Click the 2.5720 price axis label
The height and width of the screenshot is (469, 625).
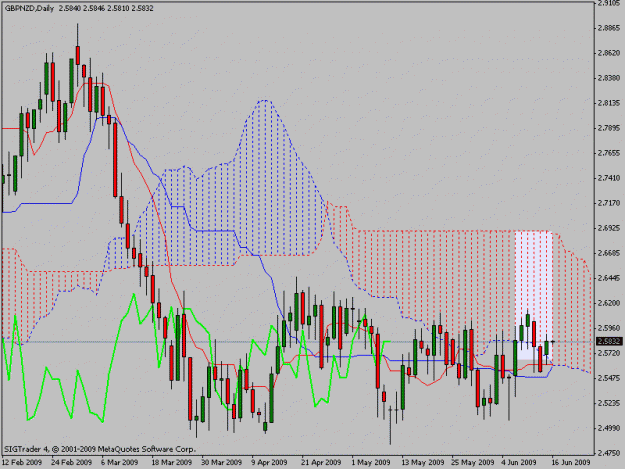[x=609, y=353]
